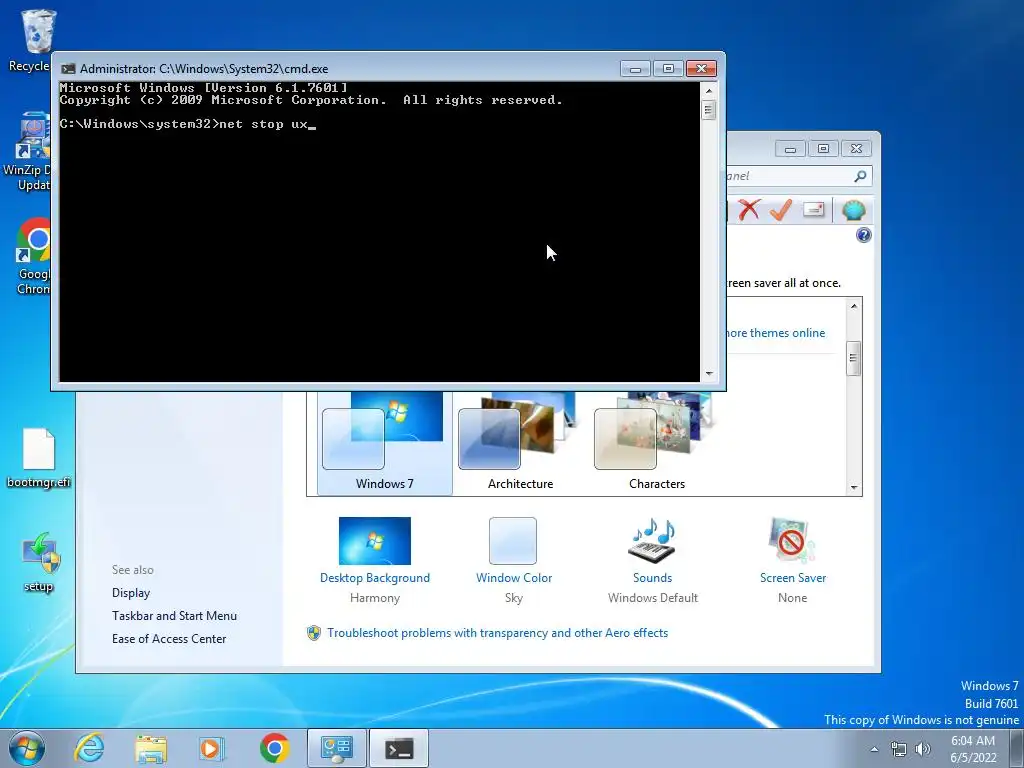Open Sounds settings
Screen dimensions: 1024x768
[x=652, y=560]
